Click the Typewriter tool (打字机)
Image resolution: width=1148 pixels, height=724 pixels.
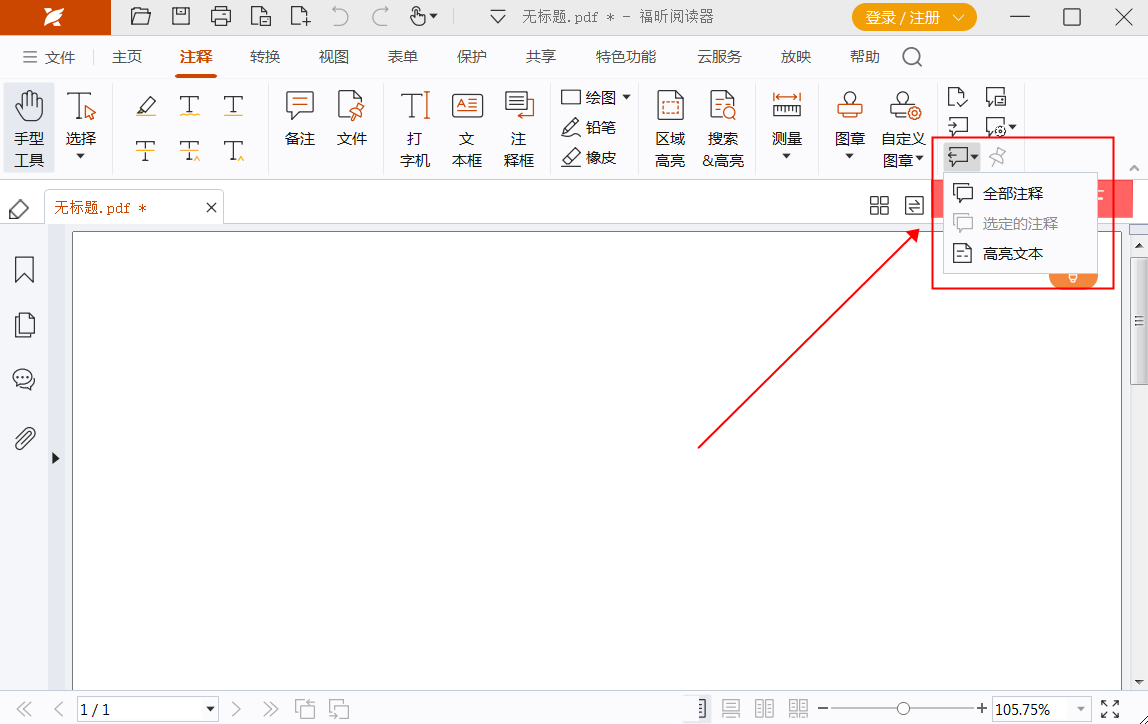click(x=415, y=127)
